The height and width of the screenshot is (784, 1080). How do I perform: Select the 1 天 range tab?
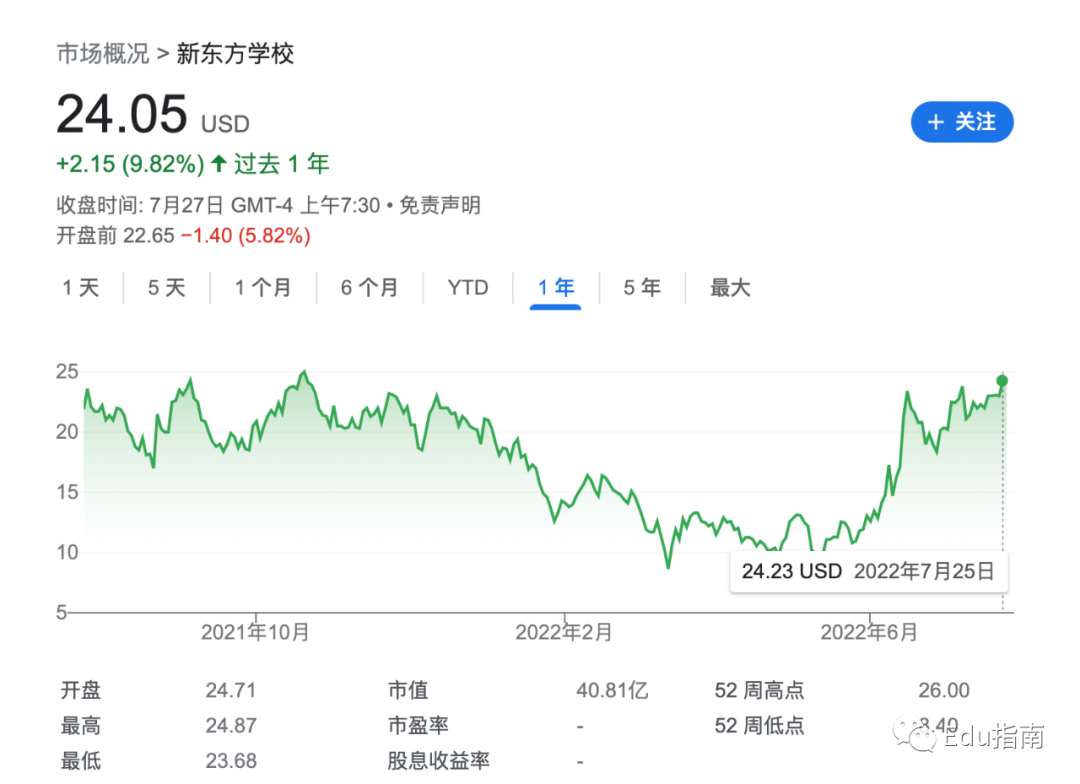[81, 287]
